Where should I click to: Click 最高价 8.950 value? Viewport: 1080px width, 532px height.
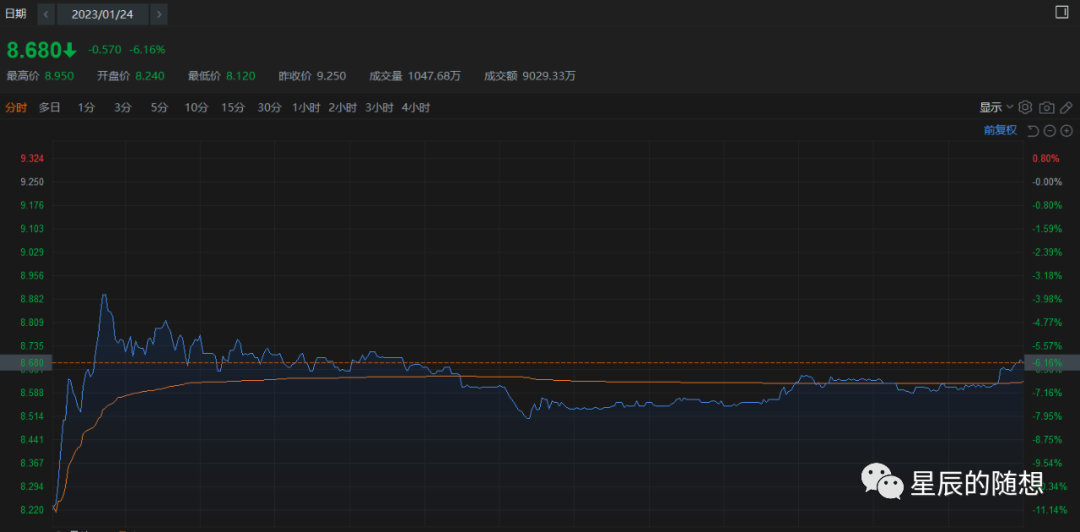pos(59,76)
